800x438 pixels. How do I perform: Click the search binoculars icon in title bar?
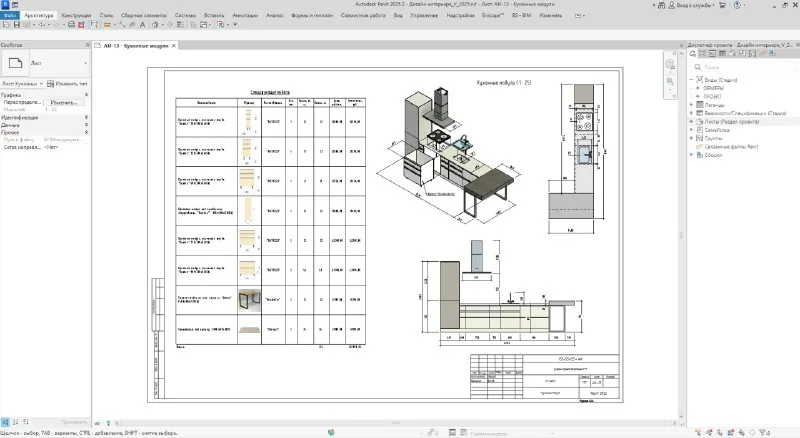[x=661, y=5]
